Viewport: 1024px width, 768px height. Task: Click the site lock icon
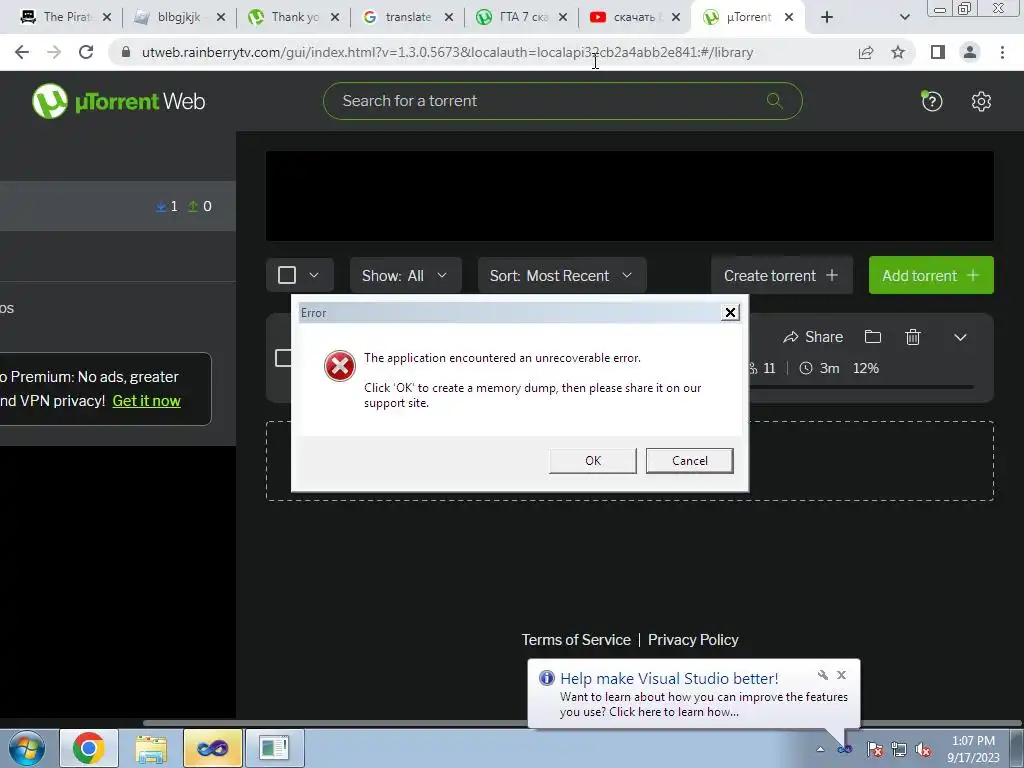click(x=126, y=52)
